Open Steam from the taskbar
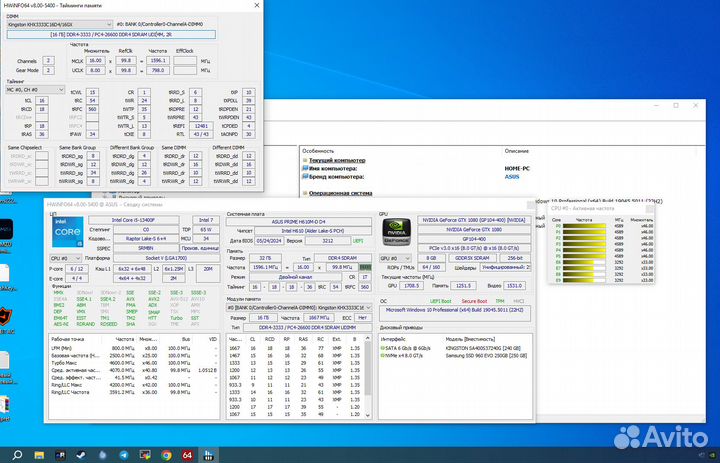 pyautogui.click(x=81, y=455)
